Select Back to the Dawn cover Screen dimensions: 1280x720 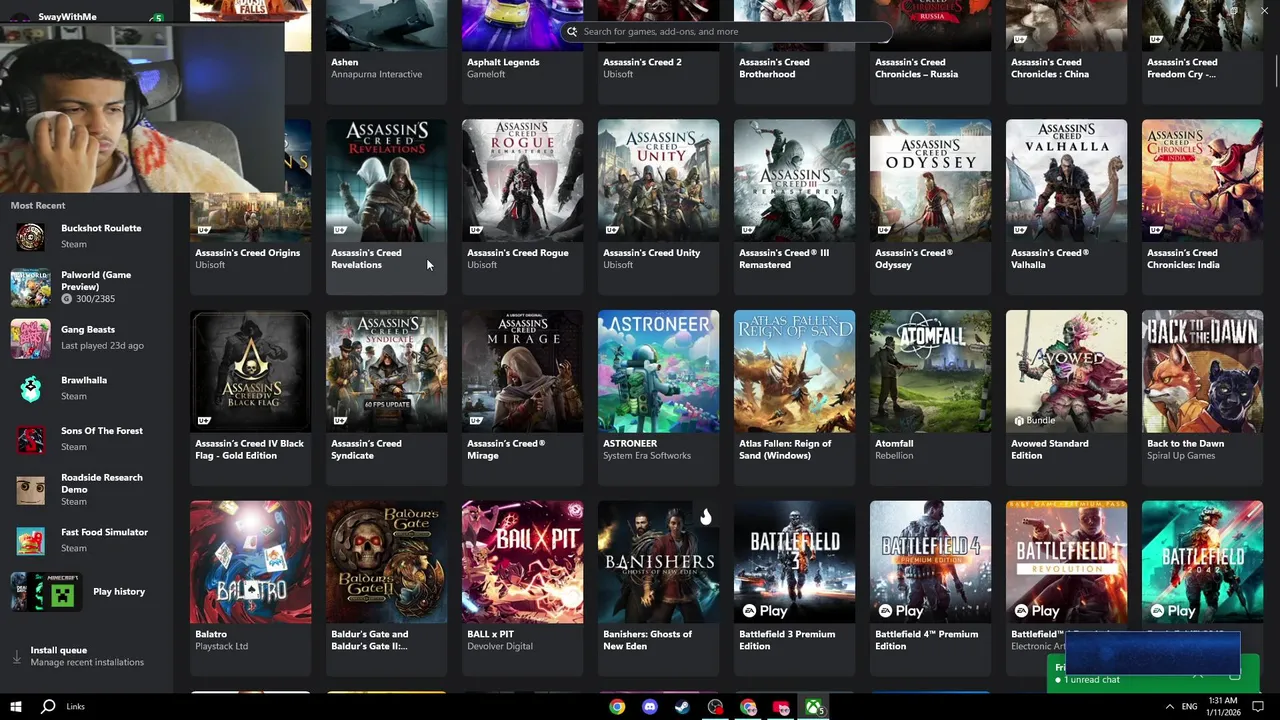coord(1202,371)
